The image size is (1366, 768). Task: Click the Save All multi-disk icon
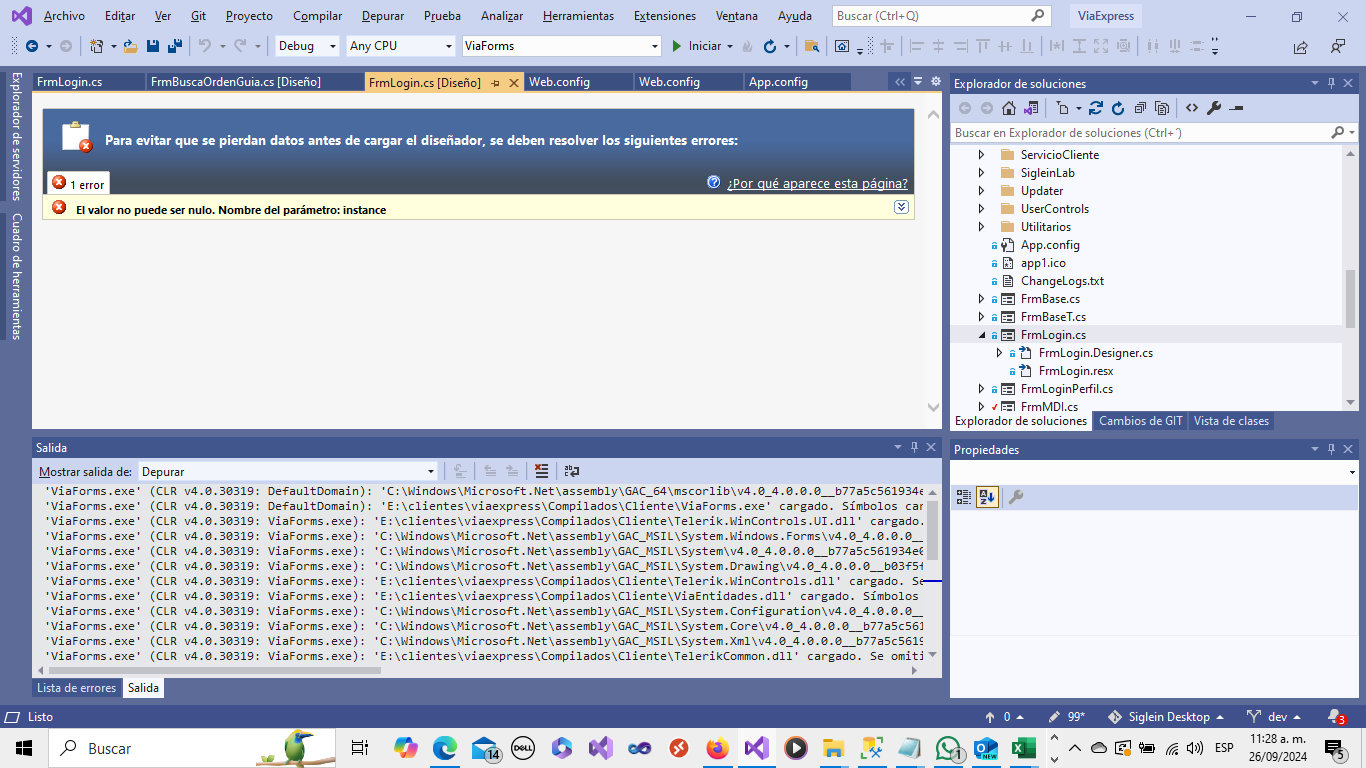coord(175,46)
